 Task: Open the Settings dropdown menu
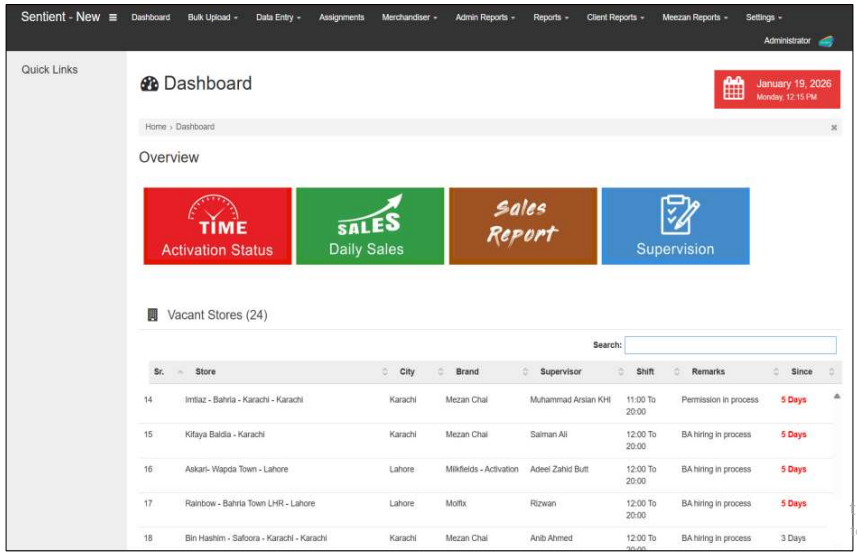point(764,17)
